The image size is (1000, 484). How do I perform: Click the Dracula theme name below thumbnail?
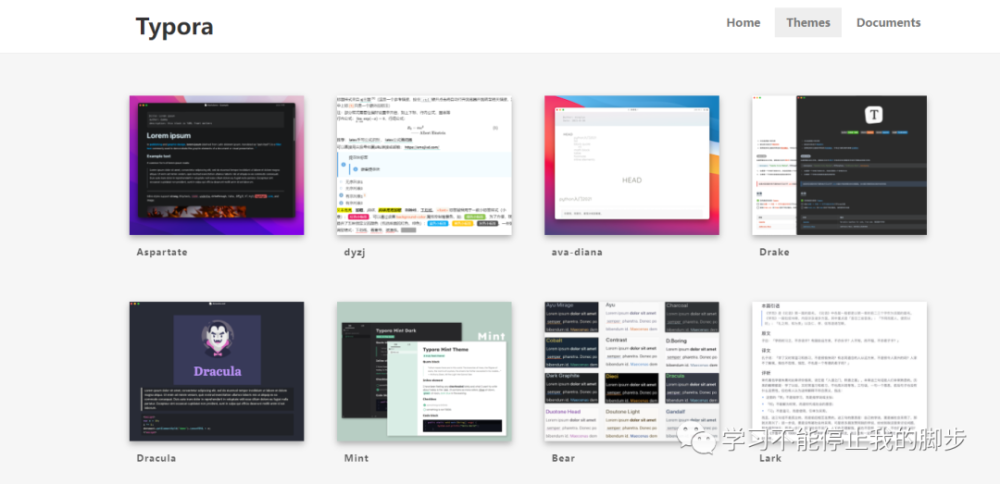(x=156, y=458)
